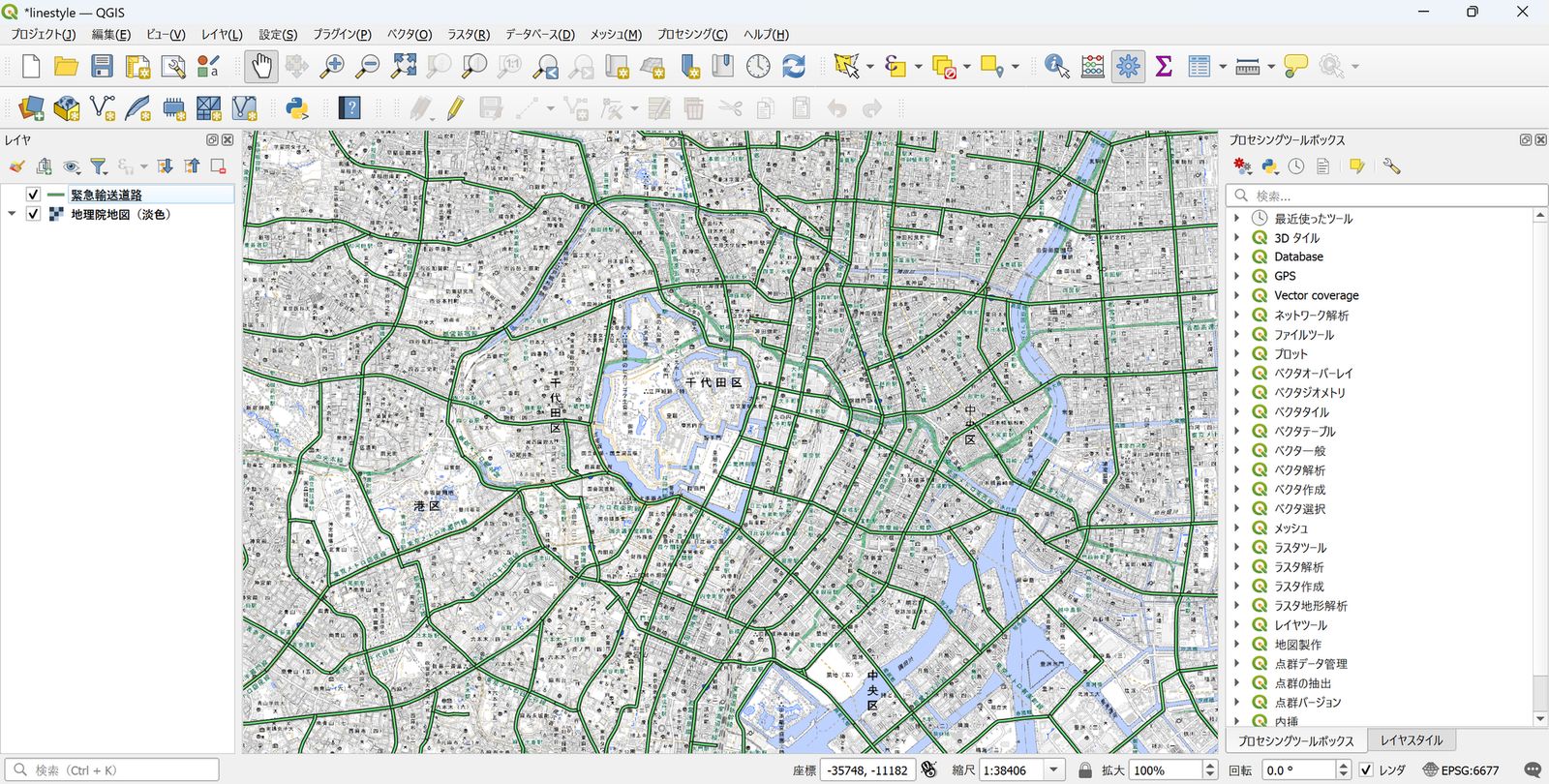
Task: Select the 緊急輸送道路 layer name
Action: pyautogui.click(x=106, y=195)
